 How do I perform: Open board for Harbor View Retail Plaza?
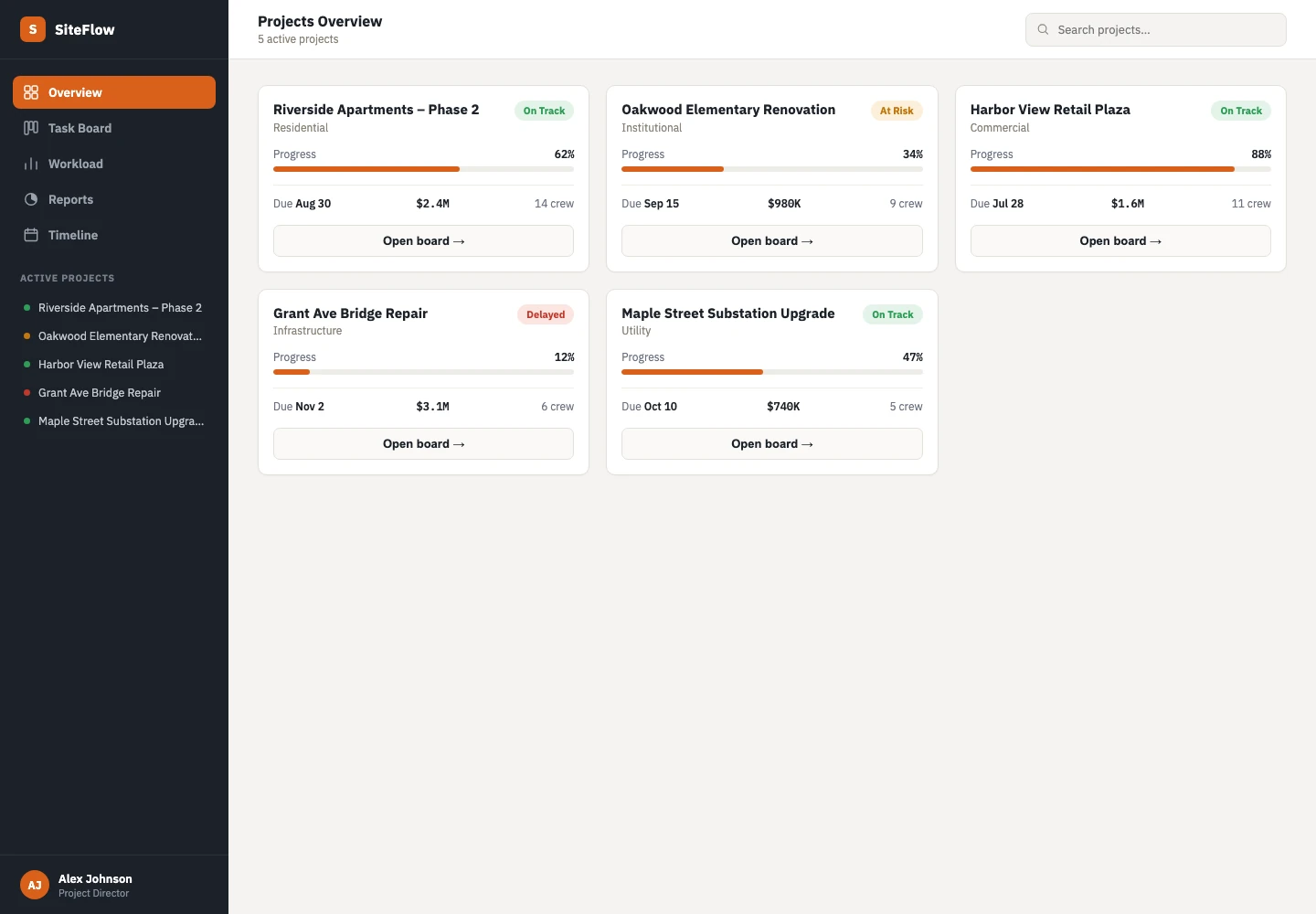1120,241
